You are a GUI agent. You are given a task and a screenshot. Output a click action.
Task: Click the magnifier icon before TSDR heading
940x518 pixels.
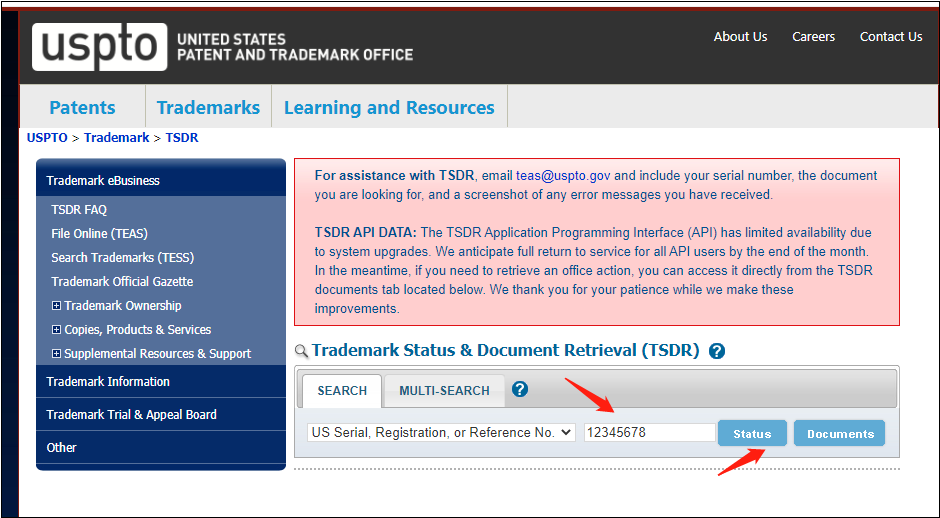point(301,352)
